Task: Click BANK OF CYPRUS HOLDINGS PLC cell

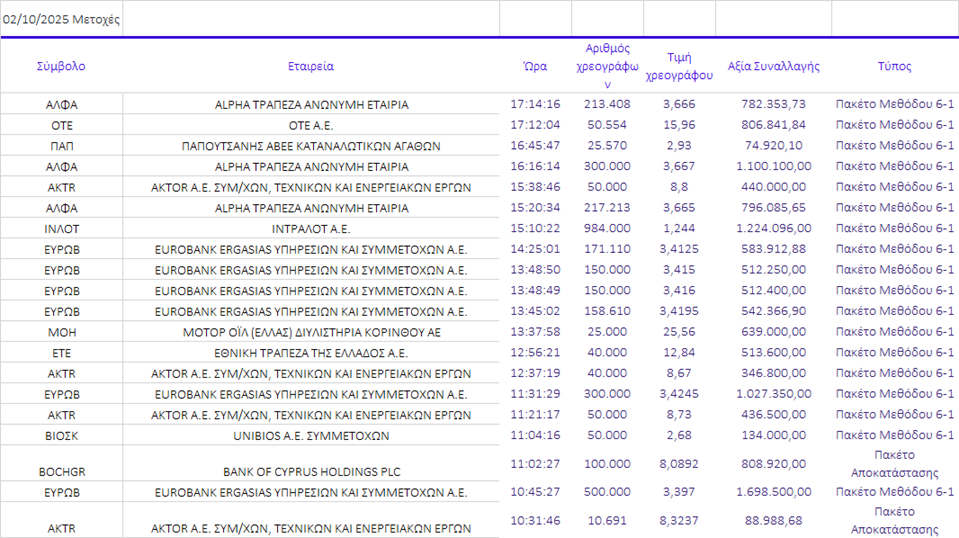Action: (311, 472)
